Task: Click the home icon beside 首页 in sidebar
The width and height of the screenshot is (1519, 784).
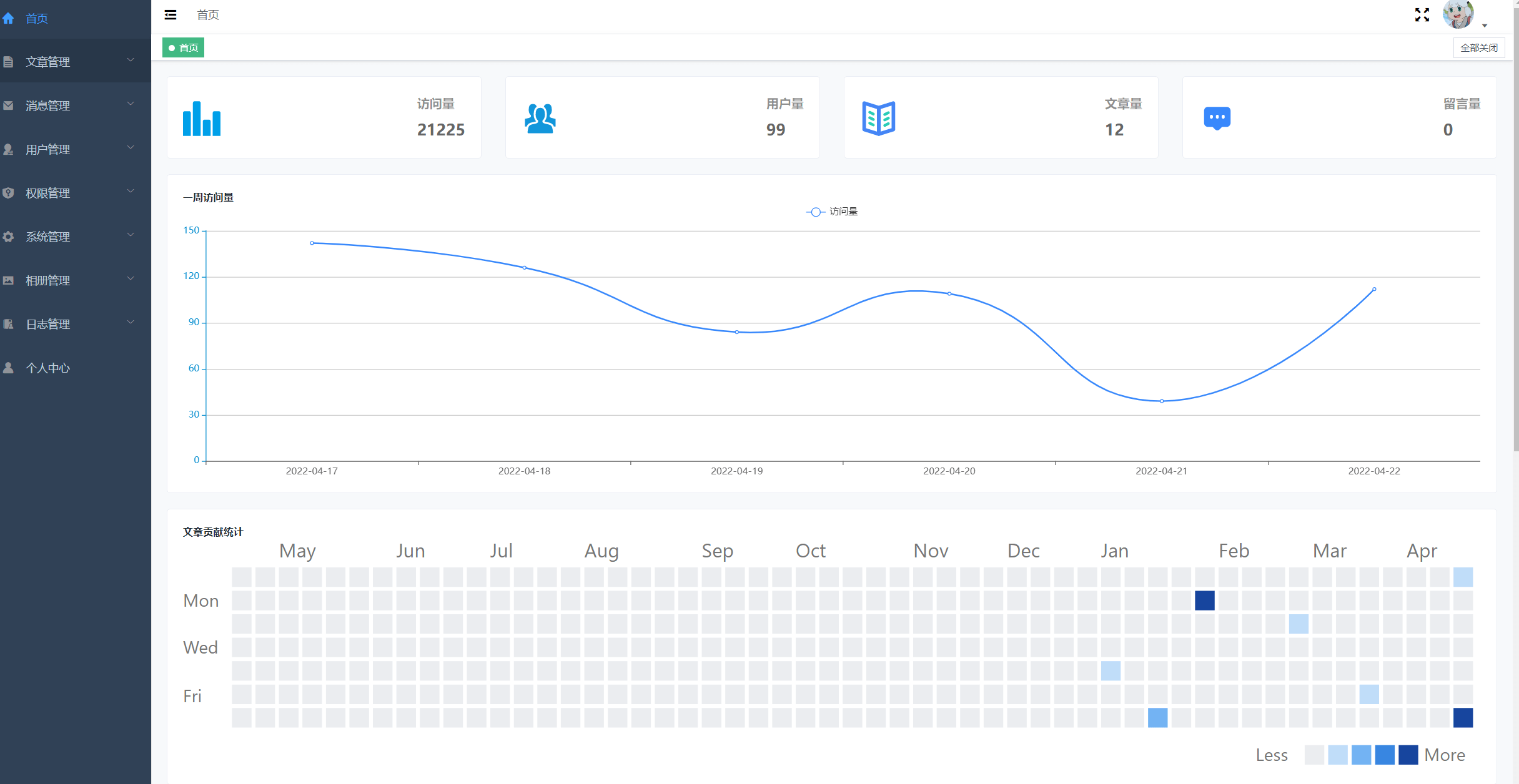Action: coord(9,19)
